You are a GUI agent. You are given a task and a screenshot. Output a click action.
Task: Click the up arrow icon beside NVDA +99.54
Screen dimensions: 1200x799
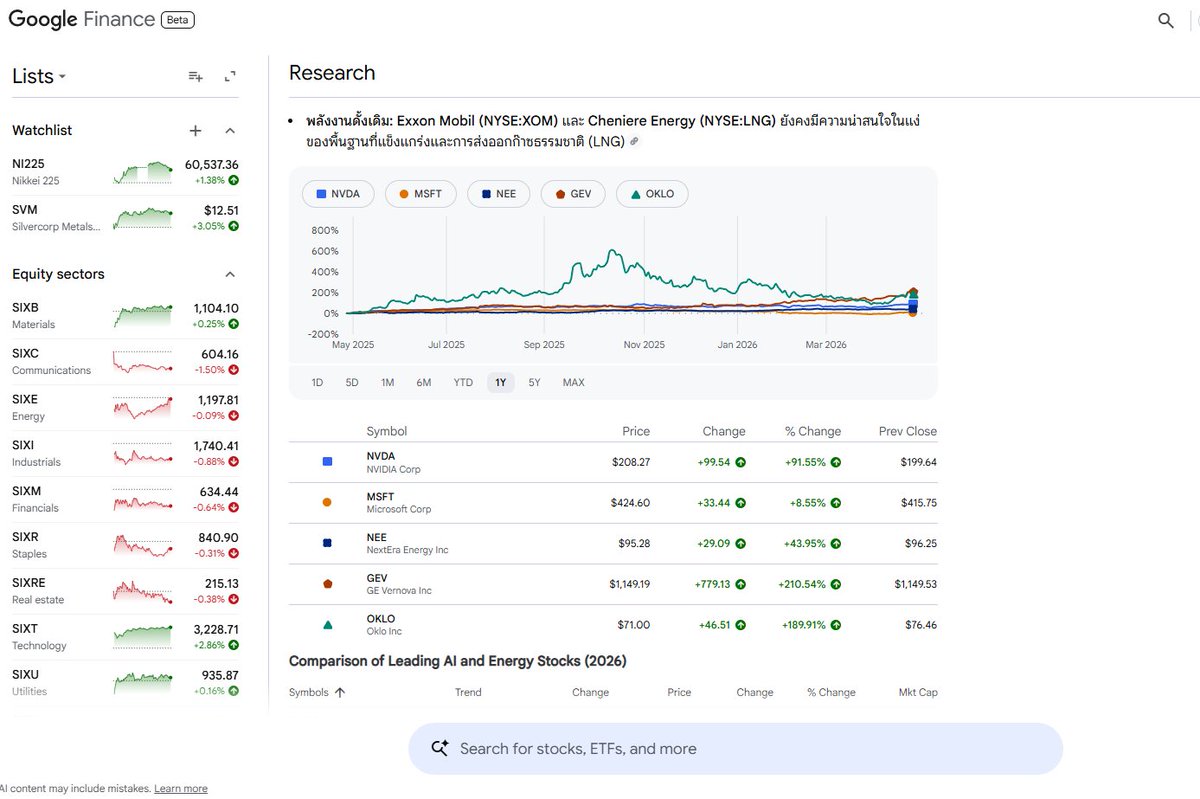[x=740, y=462]
